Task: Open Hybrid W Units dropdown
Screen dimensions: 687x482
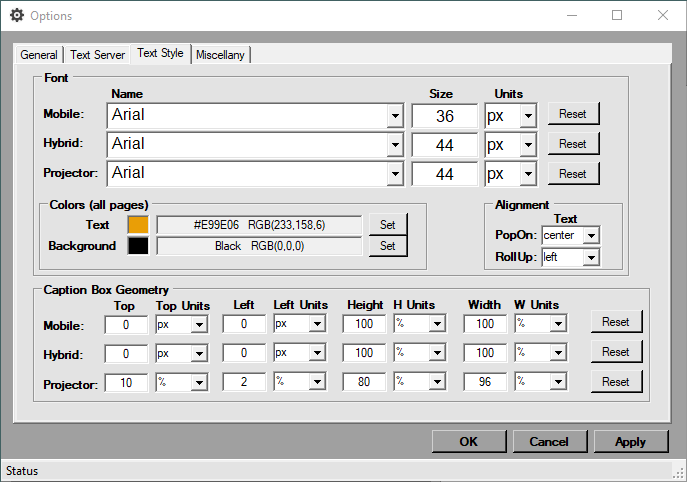Action: (x=558, y=353)
